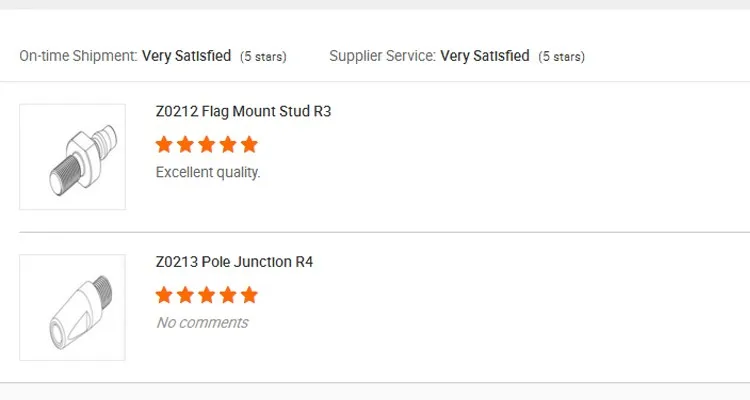Click Supplier Service 'Very Satisfied' rating text
This screenshot has height=400, width=750.
click(x=485, y=56)
